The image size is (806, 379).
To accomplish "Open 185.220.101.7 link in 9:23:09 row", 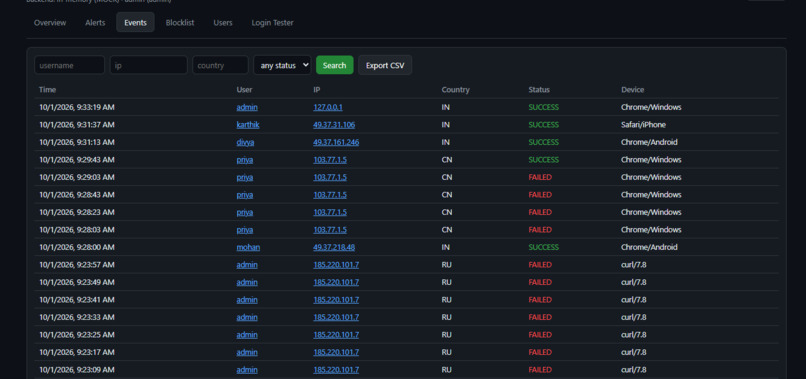I will coord(336,370).
